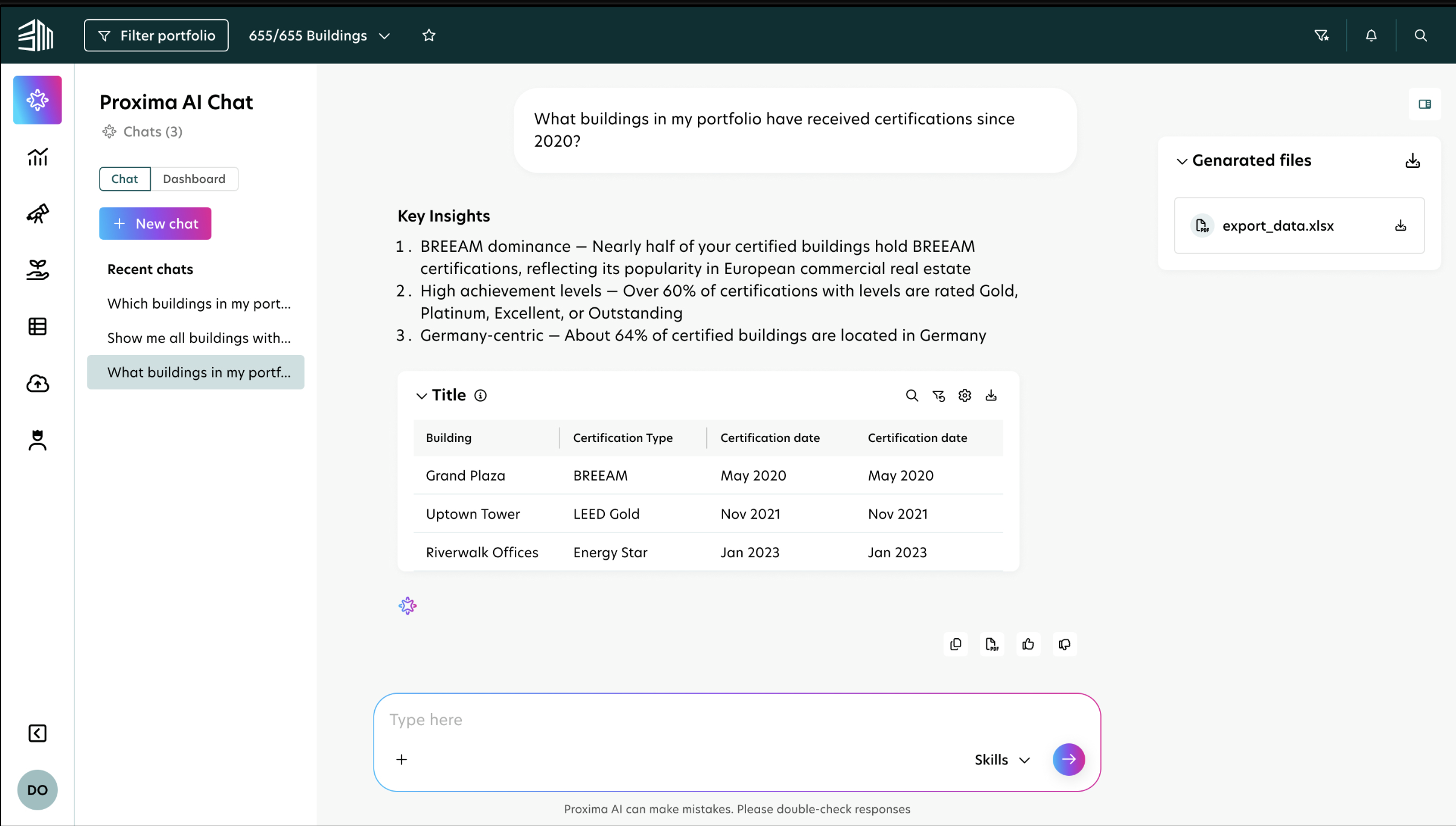1456x826 pixels.
Task: Click the Filter portfolio button
Action: (x=156, y=35)
